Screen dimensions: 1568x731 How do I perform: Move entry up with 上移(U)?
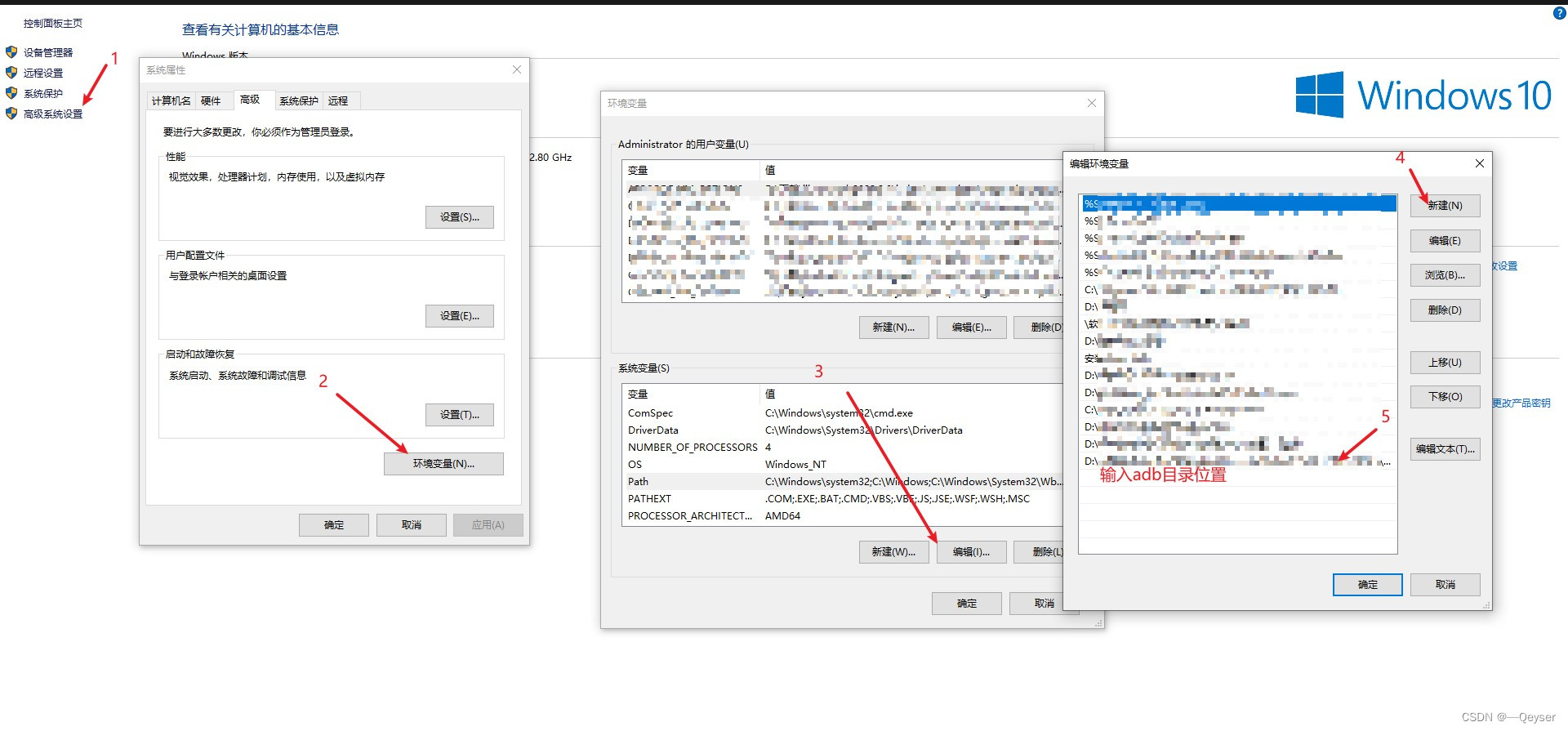tap(1445, 363)
